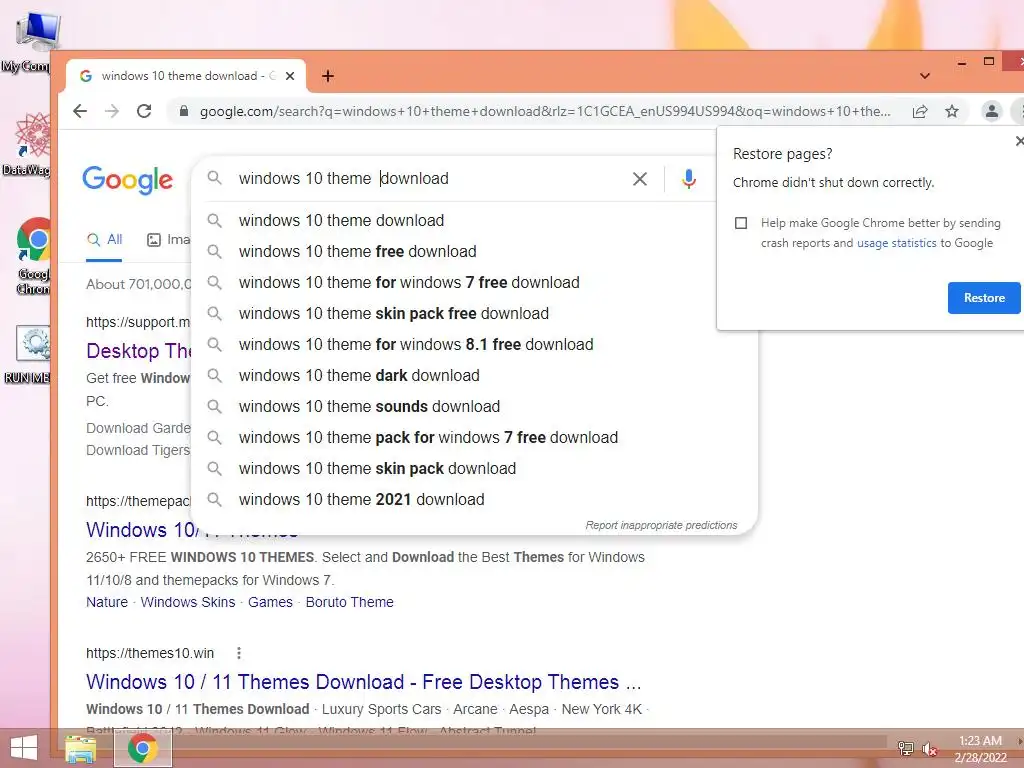The width and height of the screenshot is (1024, 768).
Task: Click the padlock site info icon
Action: coord(184,111)
